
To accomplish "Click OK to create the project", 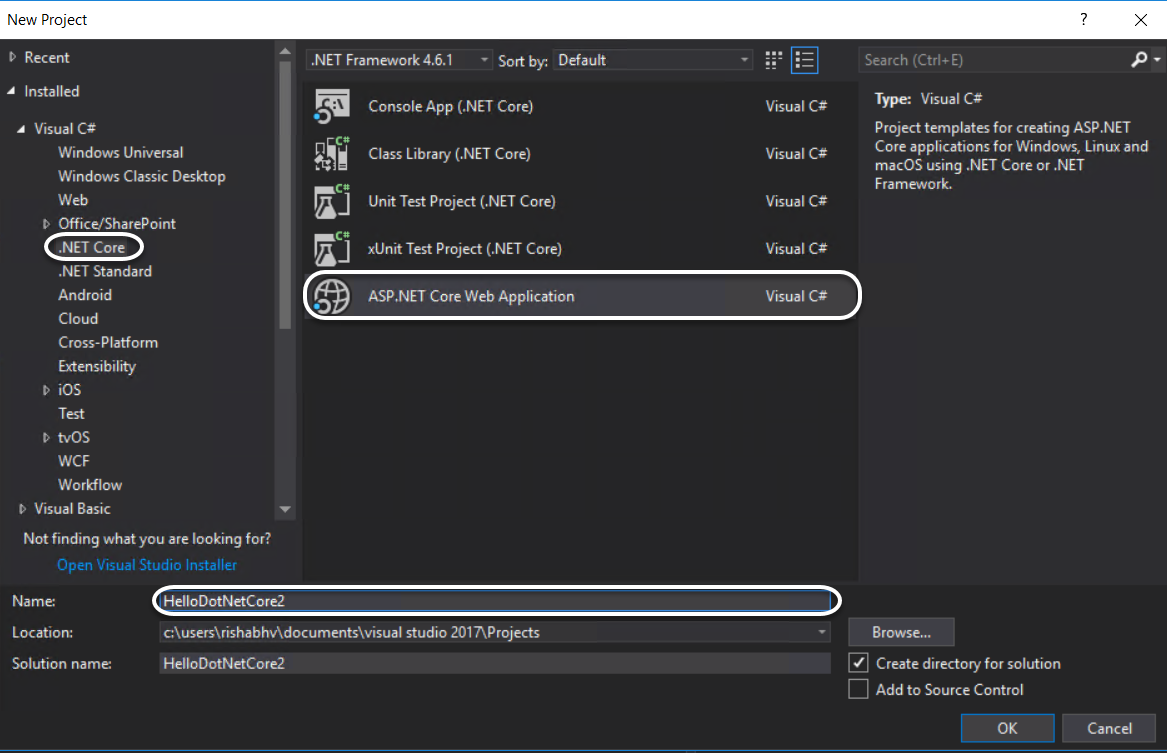I will coord(1007,728).
